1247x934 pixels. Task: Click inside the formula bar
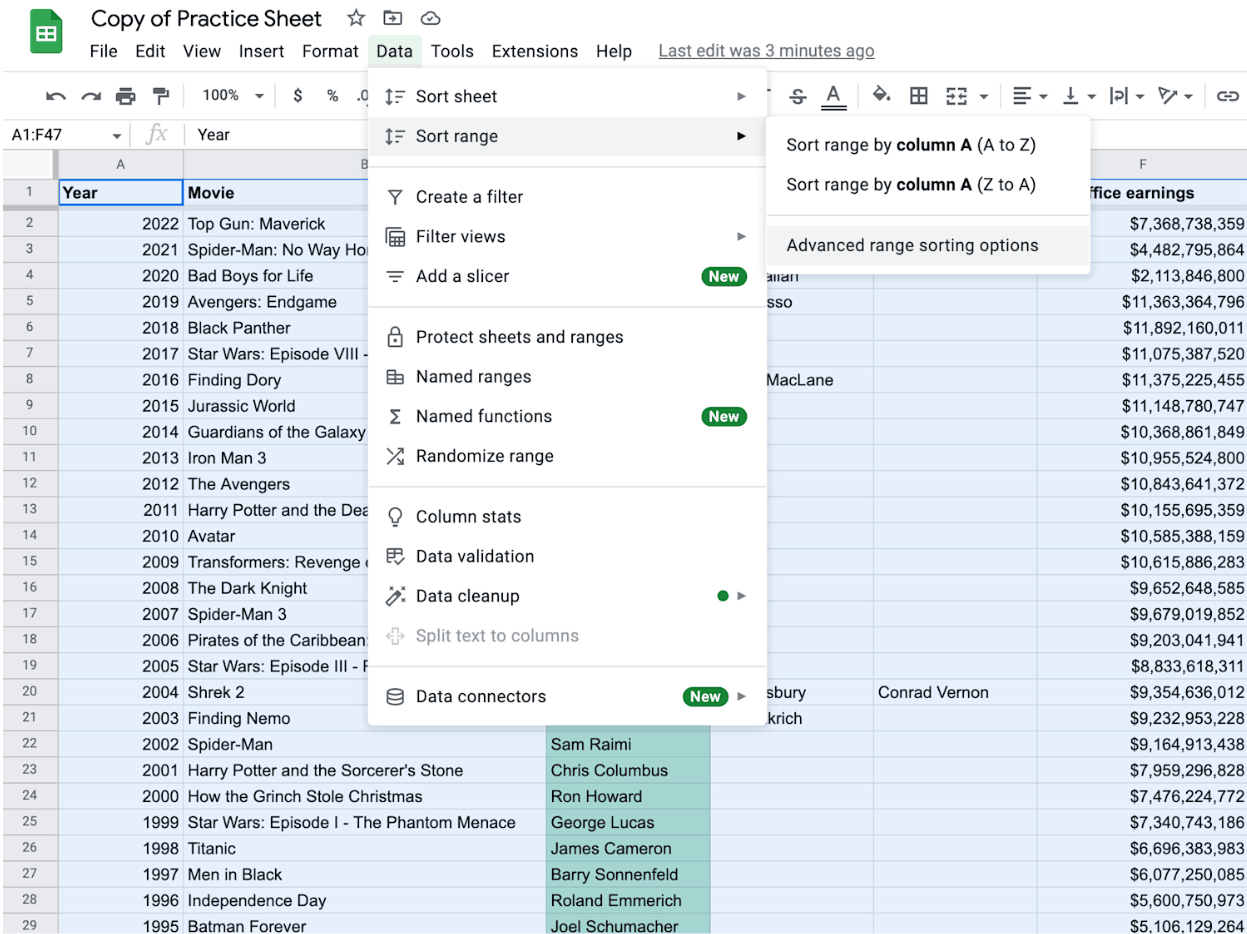pos(250,133)
